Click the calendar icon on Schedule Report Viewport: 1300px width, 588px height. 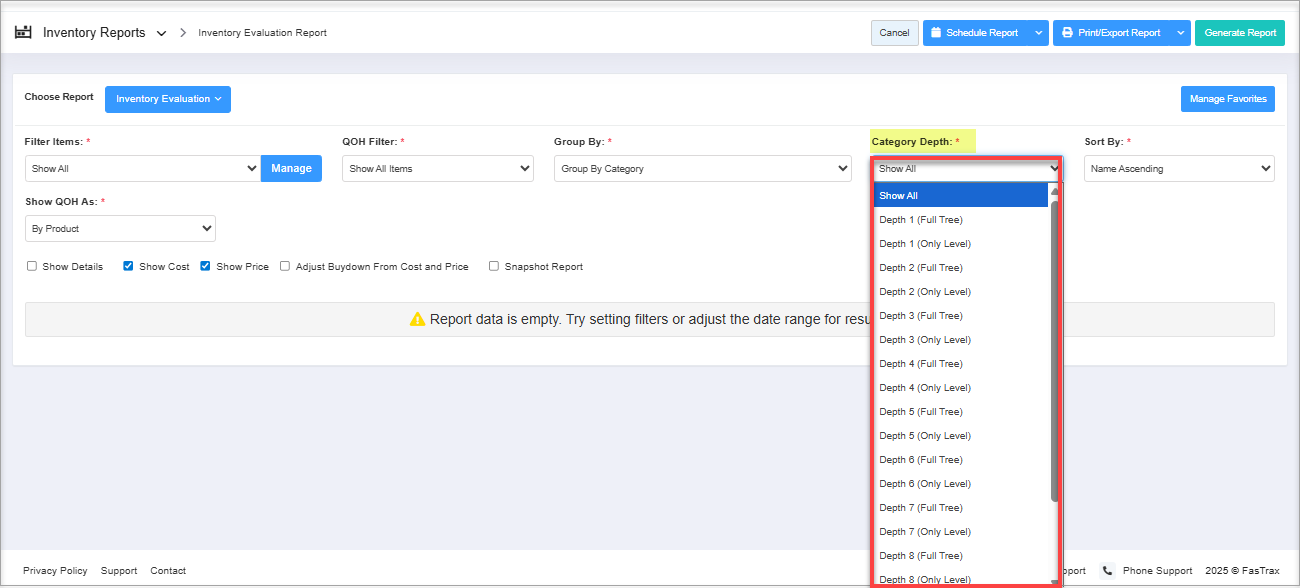(x=936, y=33)
